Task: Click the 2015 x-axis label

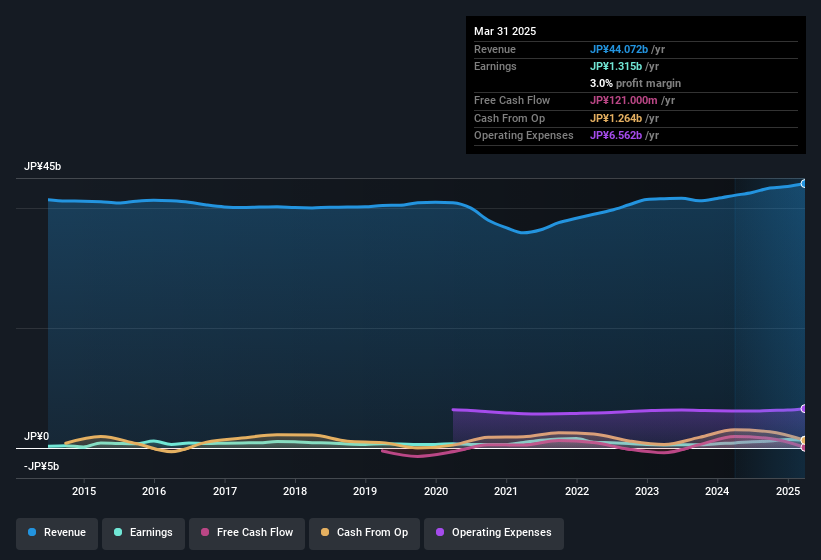Action: tap(84, 491)
